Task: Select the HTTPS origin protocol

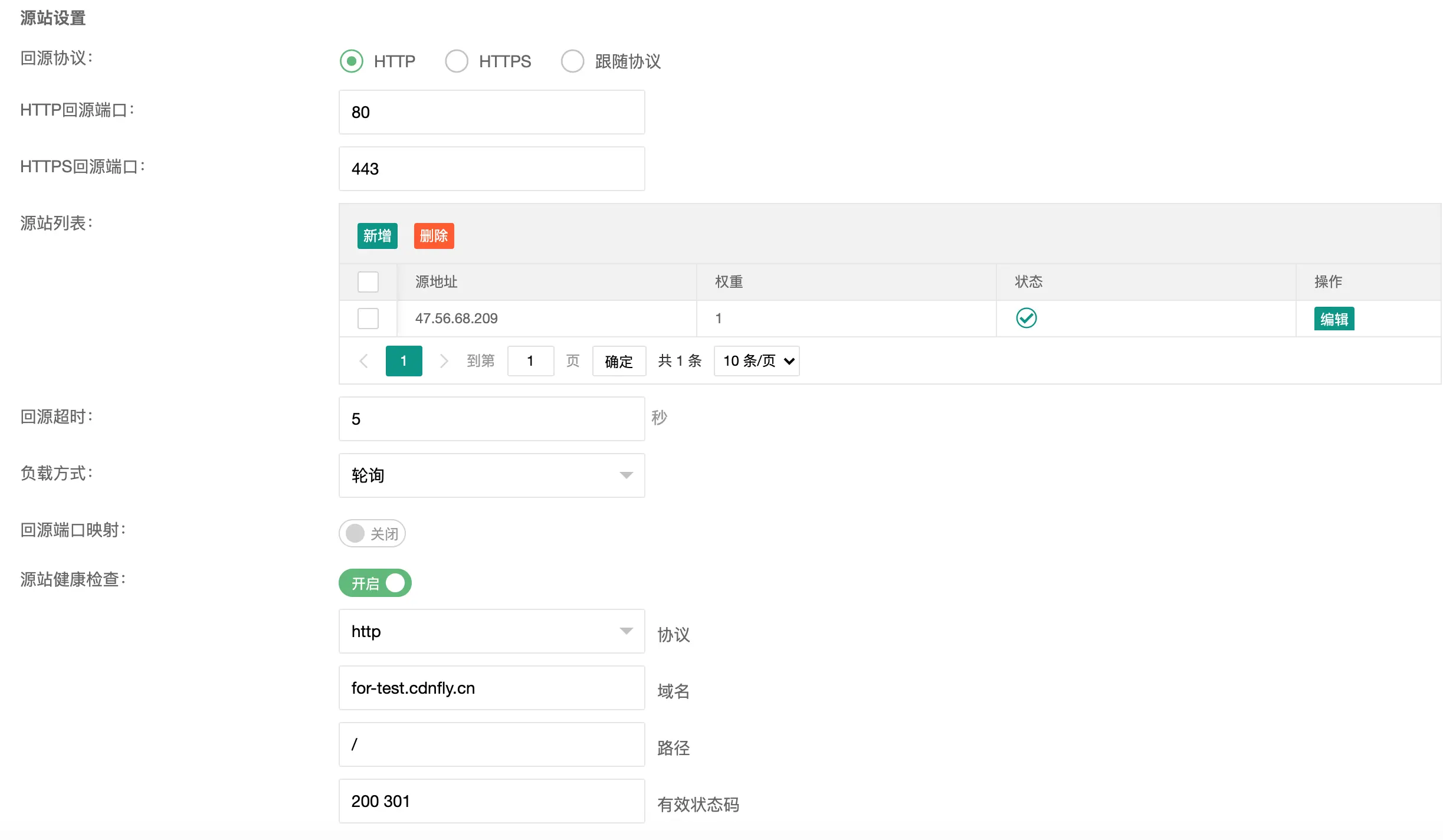Action: click(457, 61)
